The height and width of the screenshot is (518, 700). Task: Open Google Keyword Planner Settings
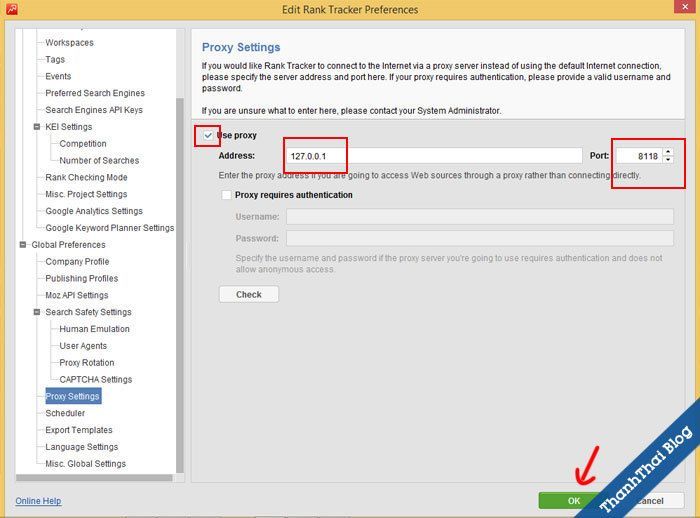click(110, 228)
